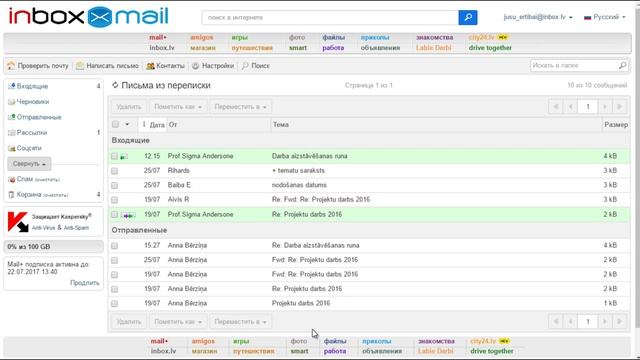This screenshot has height=360, width=640.
Task: Click the Соцсети folder icon
Action: click(x=11, y=148)
